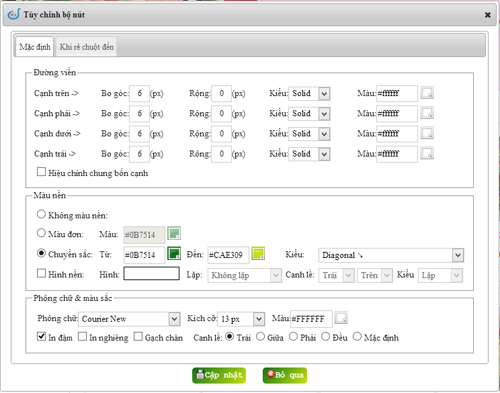Screen dimensions: 500x393
Task: Select Phải text alignment radio
Action: point(293,337)
